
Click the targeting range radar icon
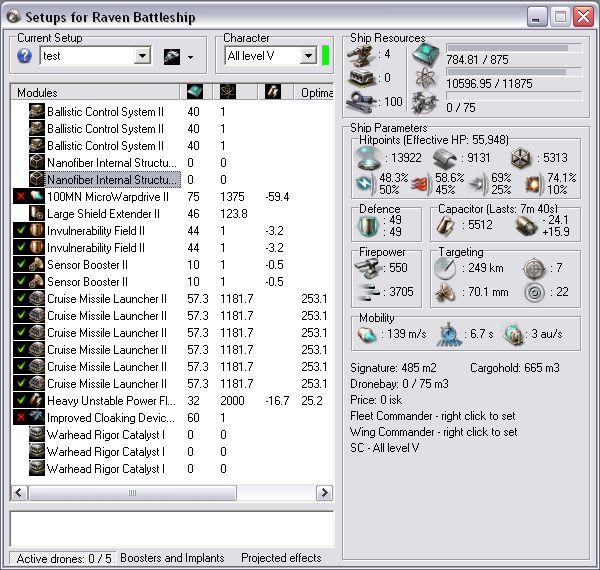pyautogui.click(x=444, y=268)
